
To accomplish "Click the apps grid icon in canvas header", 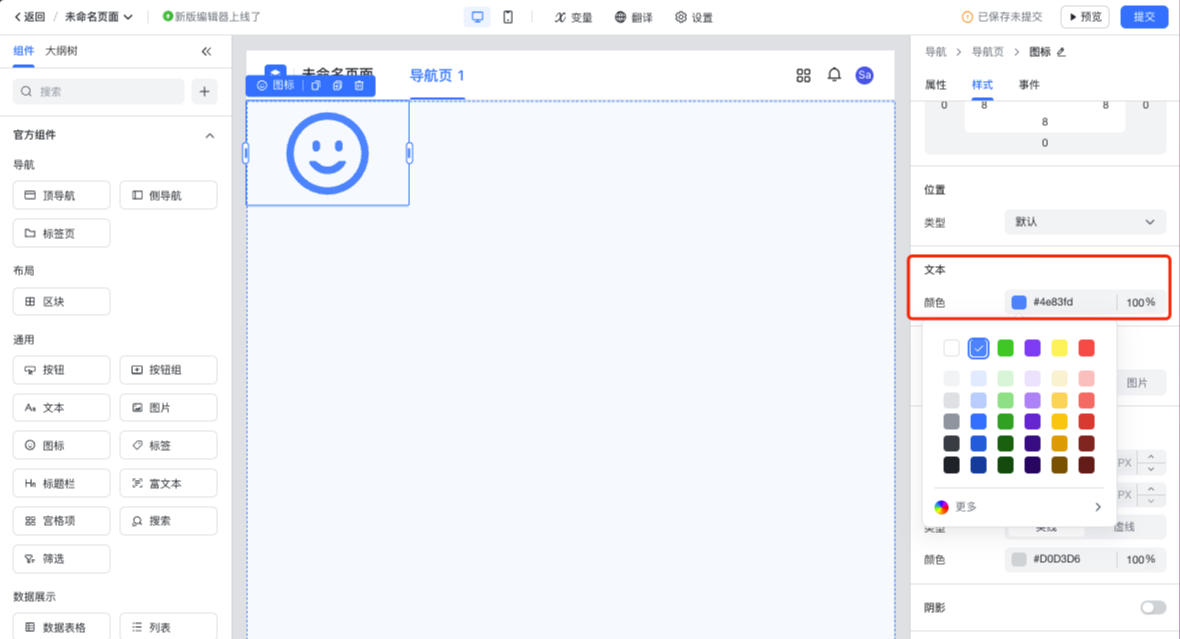I will click(x=803, y=75).
